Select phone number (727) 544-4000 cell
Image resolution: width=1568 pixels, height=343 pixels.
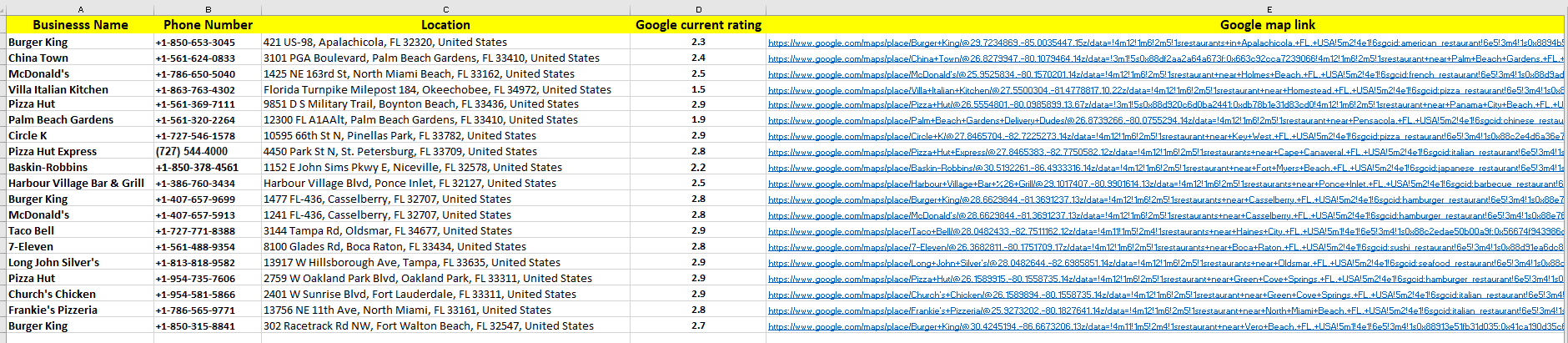tap(191, 151)
